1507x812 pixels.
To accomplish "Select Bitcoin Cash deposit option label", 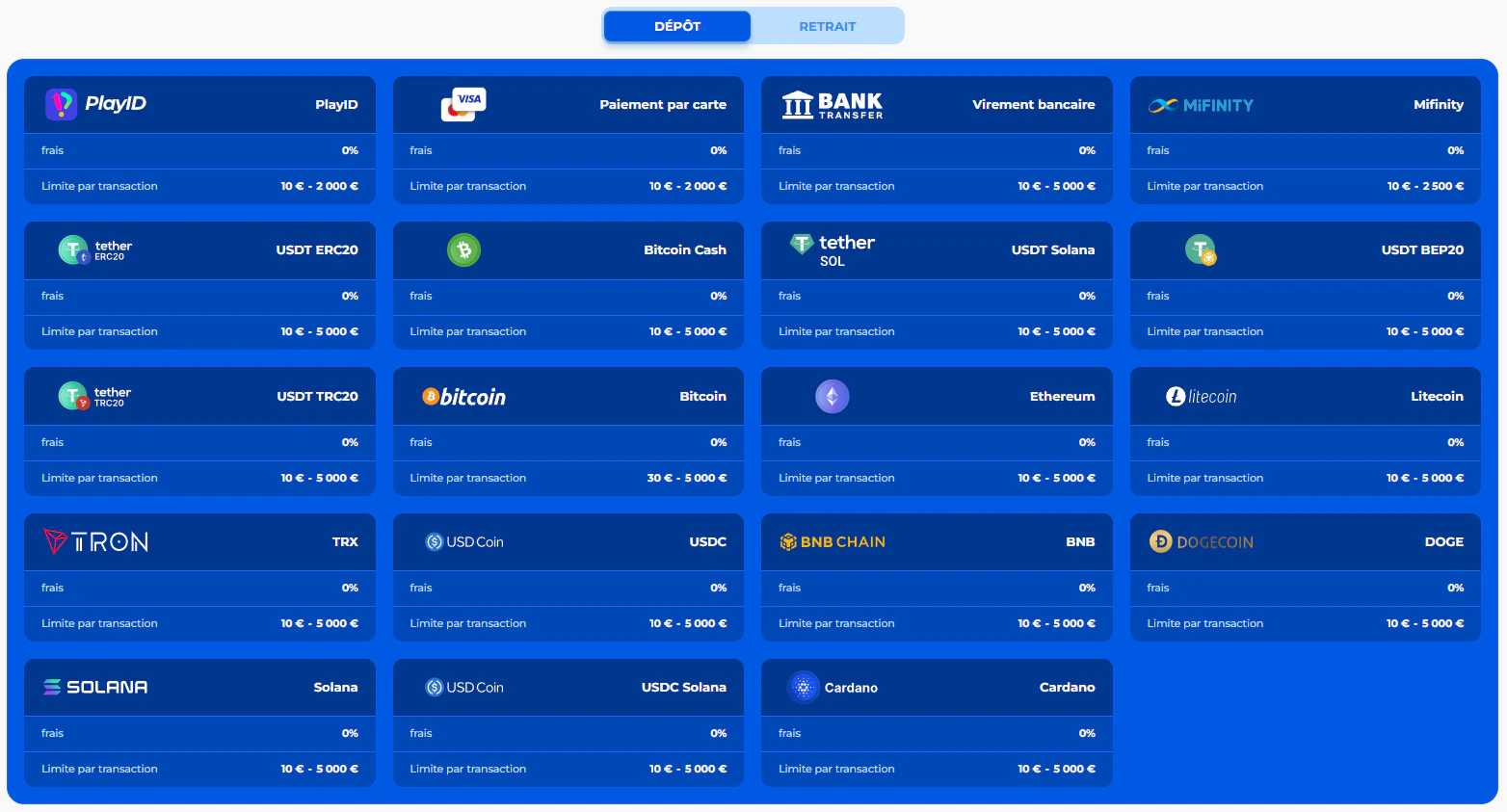I will (x=685, y=249).
